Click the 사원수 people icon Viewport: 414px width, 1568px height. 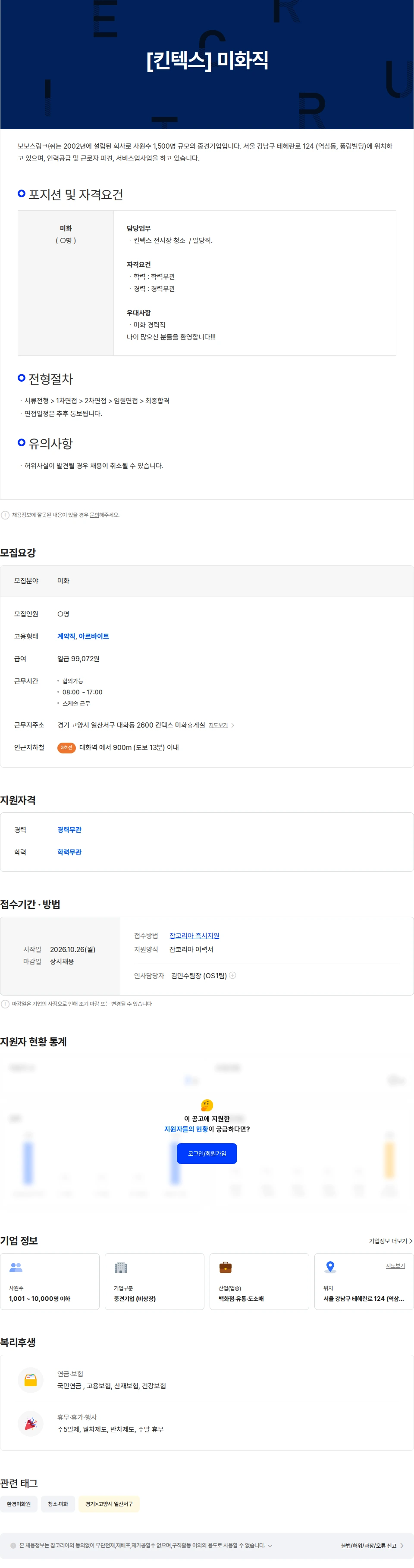[x=16, y=1267]
